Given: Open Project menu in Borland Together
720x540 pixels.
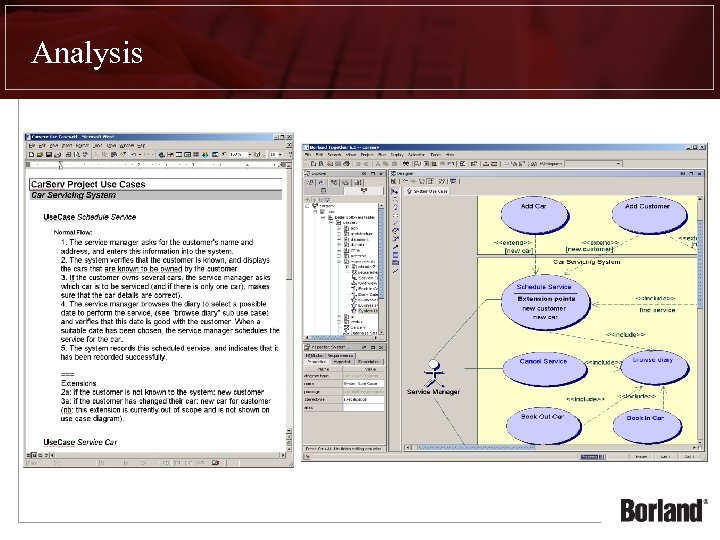Looking at the screenshot, I should tap(367, 155).
